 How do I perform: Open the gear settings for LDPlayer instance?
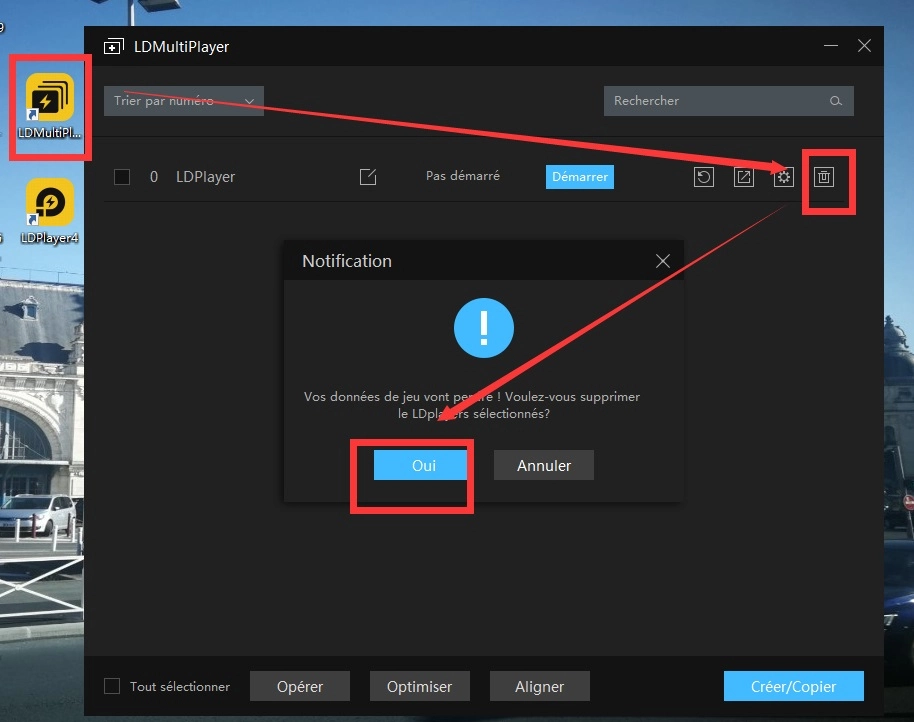(783, 177)
